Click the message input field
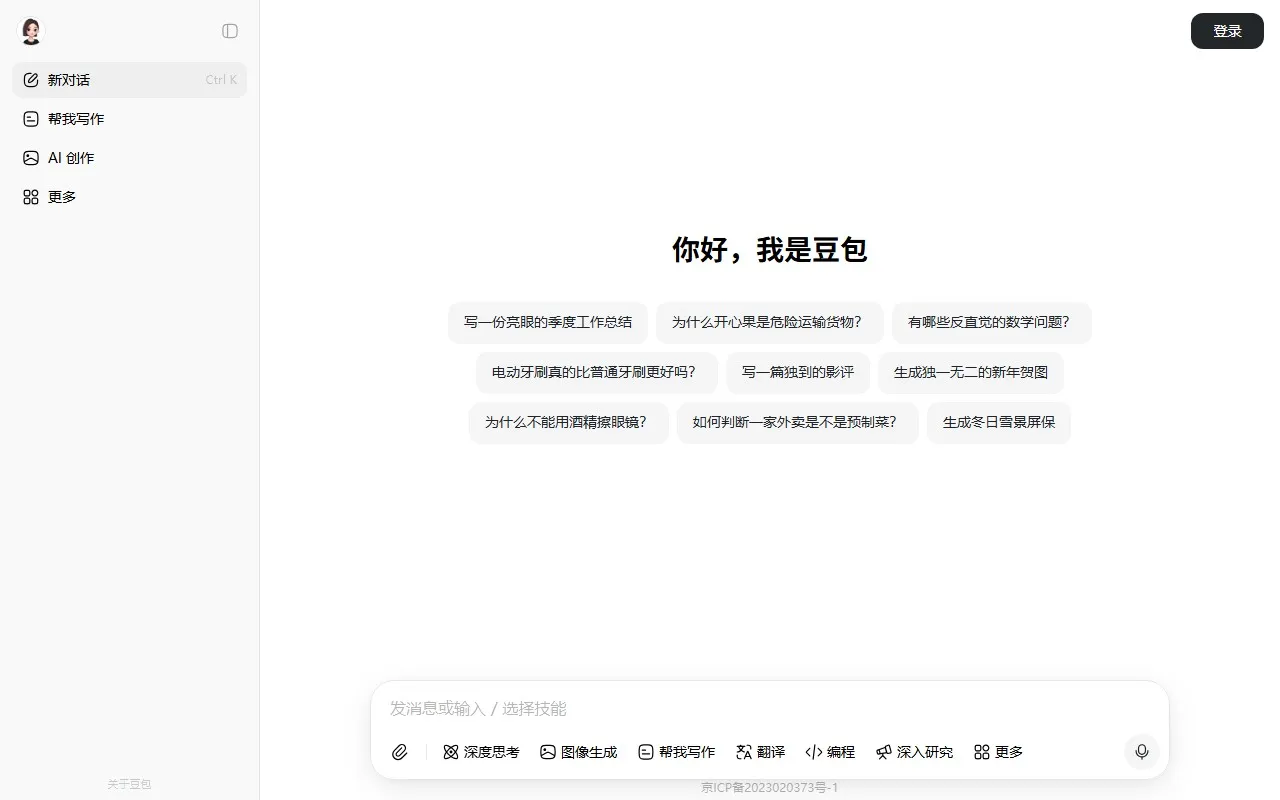1280x800 pixels. click(700, 709)
